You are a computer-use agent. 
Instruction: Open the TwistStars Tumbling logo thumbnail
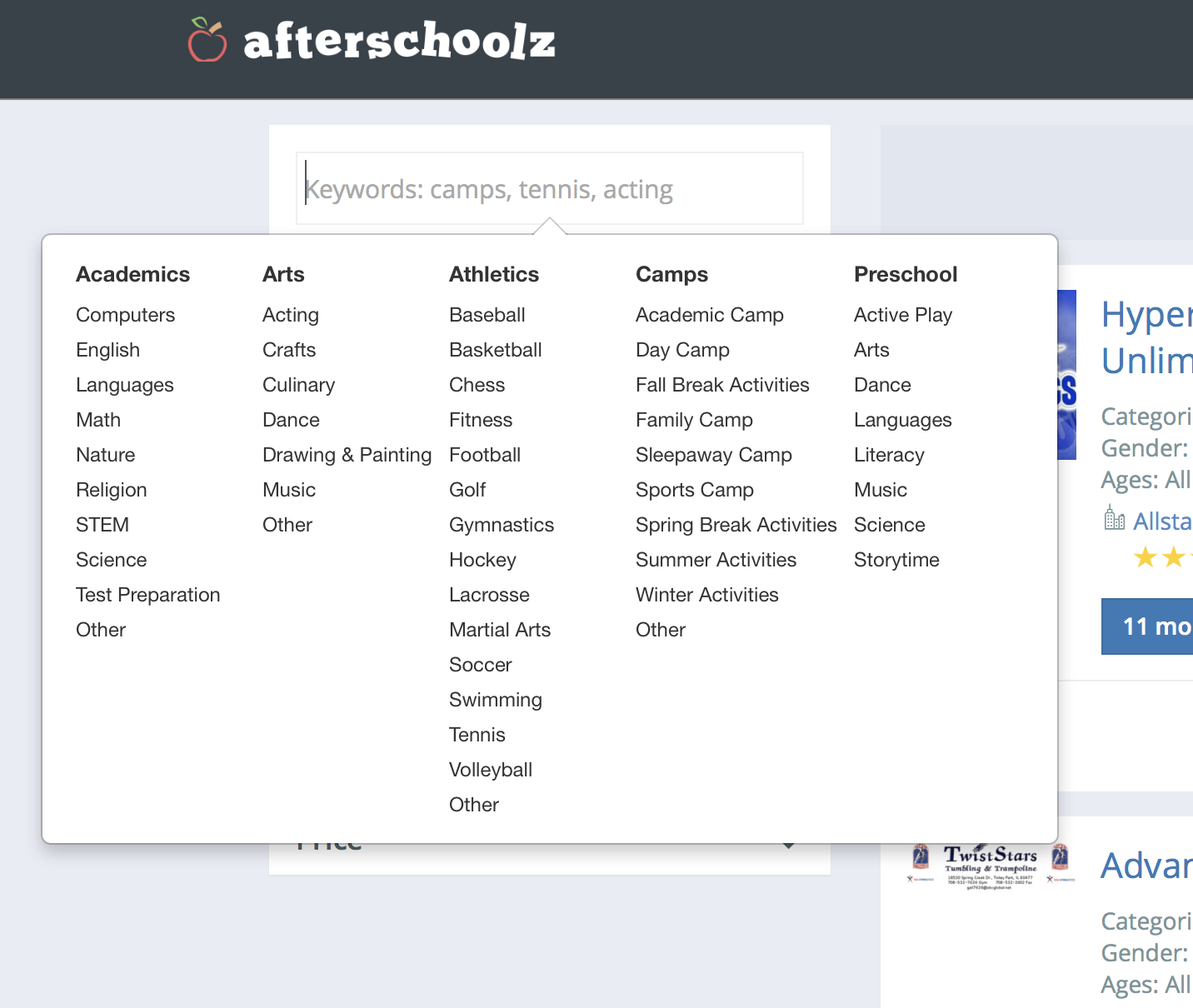(x=990, y=866)
